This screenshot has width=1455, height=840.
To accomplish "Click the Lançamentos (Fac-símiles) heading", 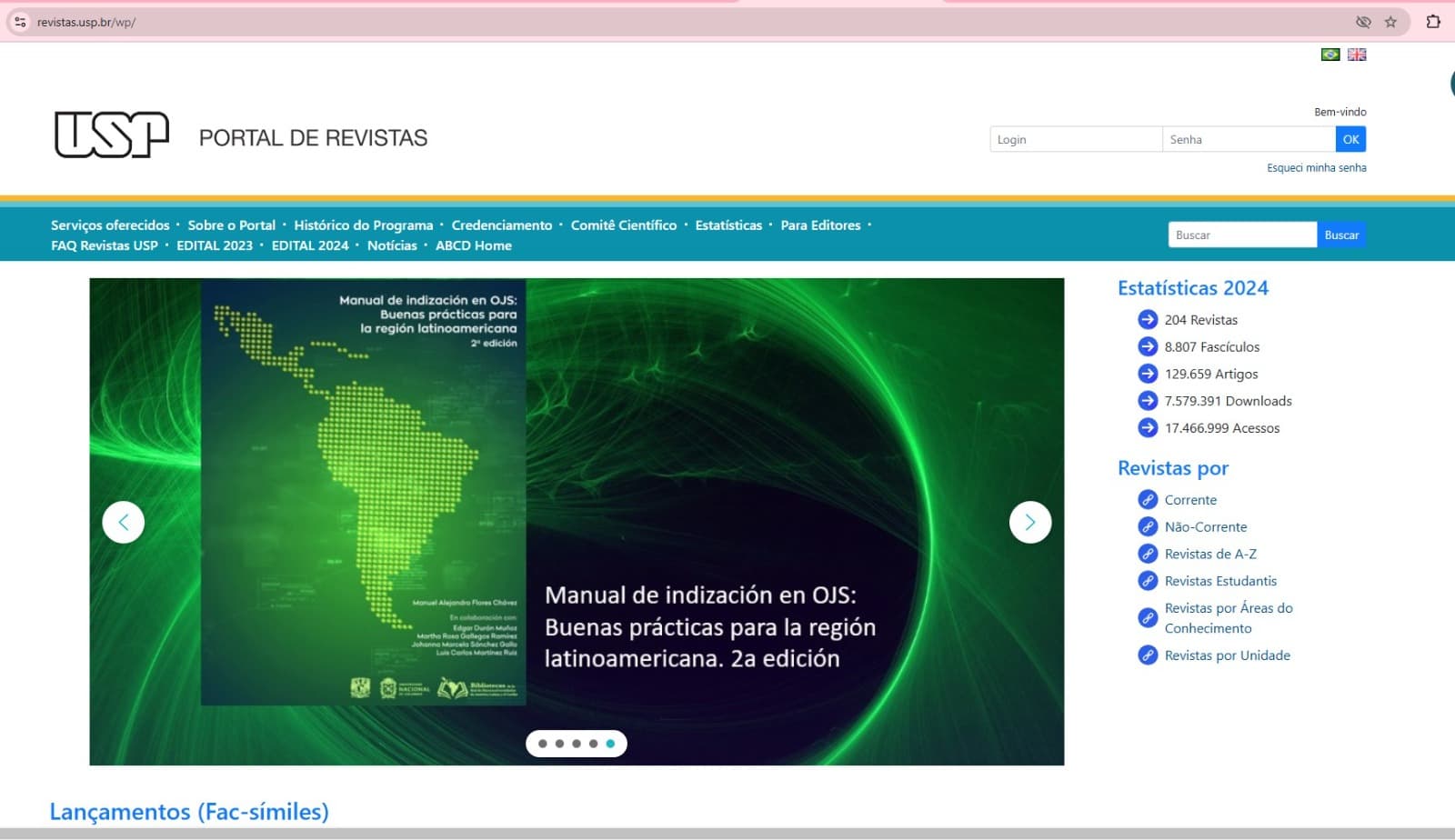I will pyautogui.click(x=189, y=811).
